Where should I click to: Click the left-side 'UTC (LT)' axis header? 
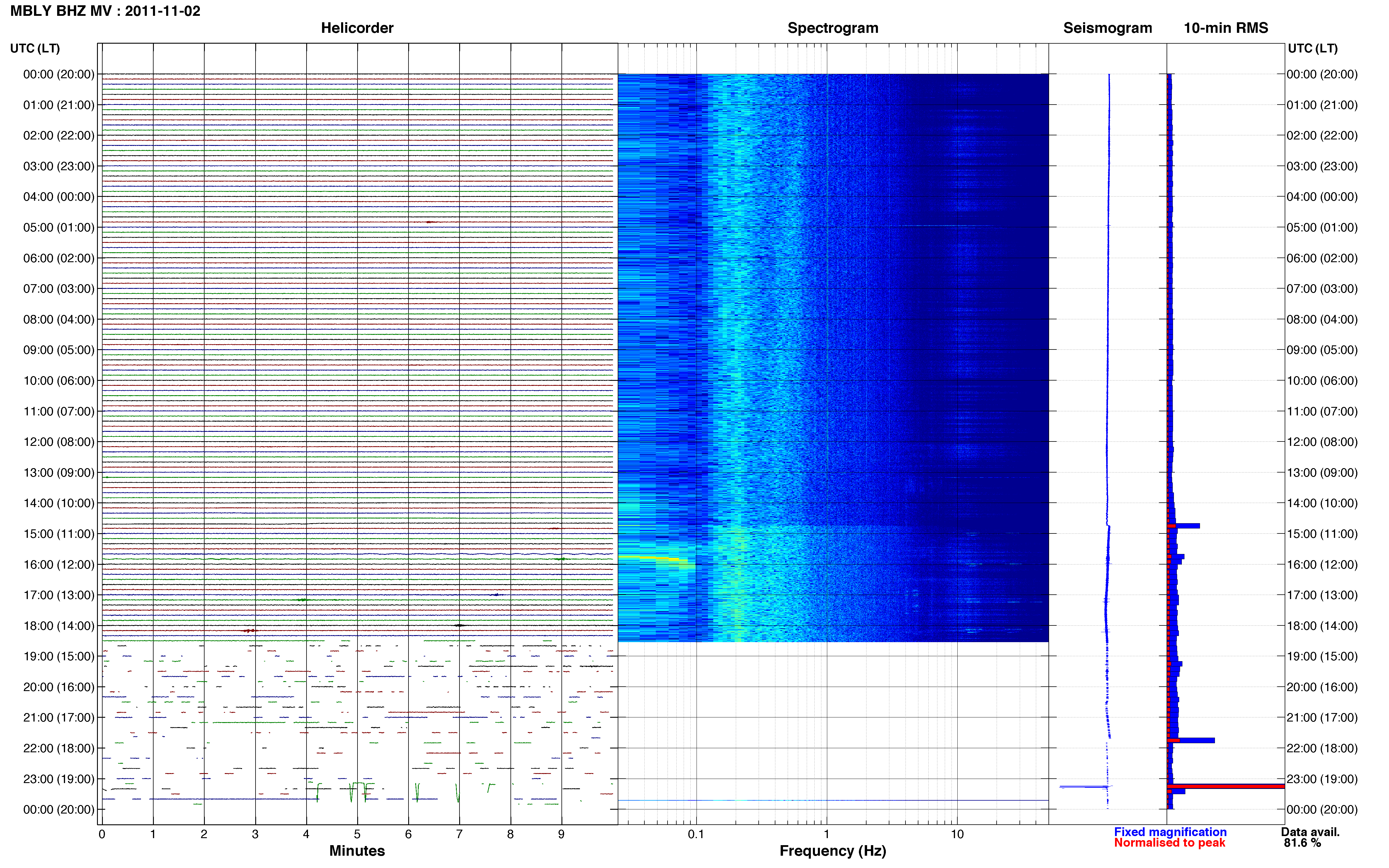pyautogui.click(x=35, y=48)
